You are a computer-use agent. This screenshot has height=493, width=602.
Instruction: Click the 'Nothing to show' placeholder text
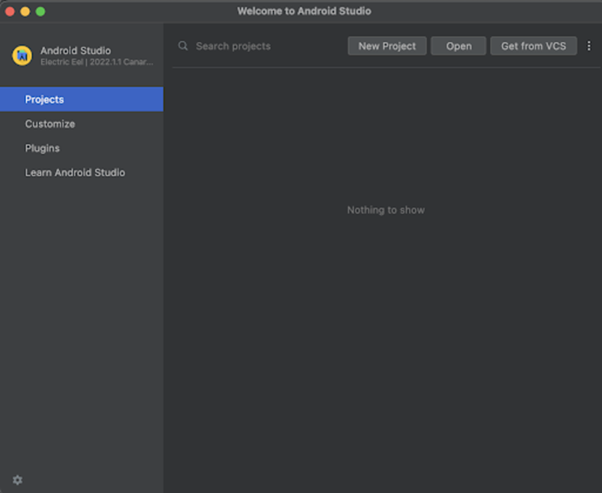[386, 210]
